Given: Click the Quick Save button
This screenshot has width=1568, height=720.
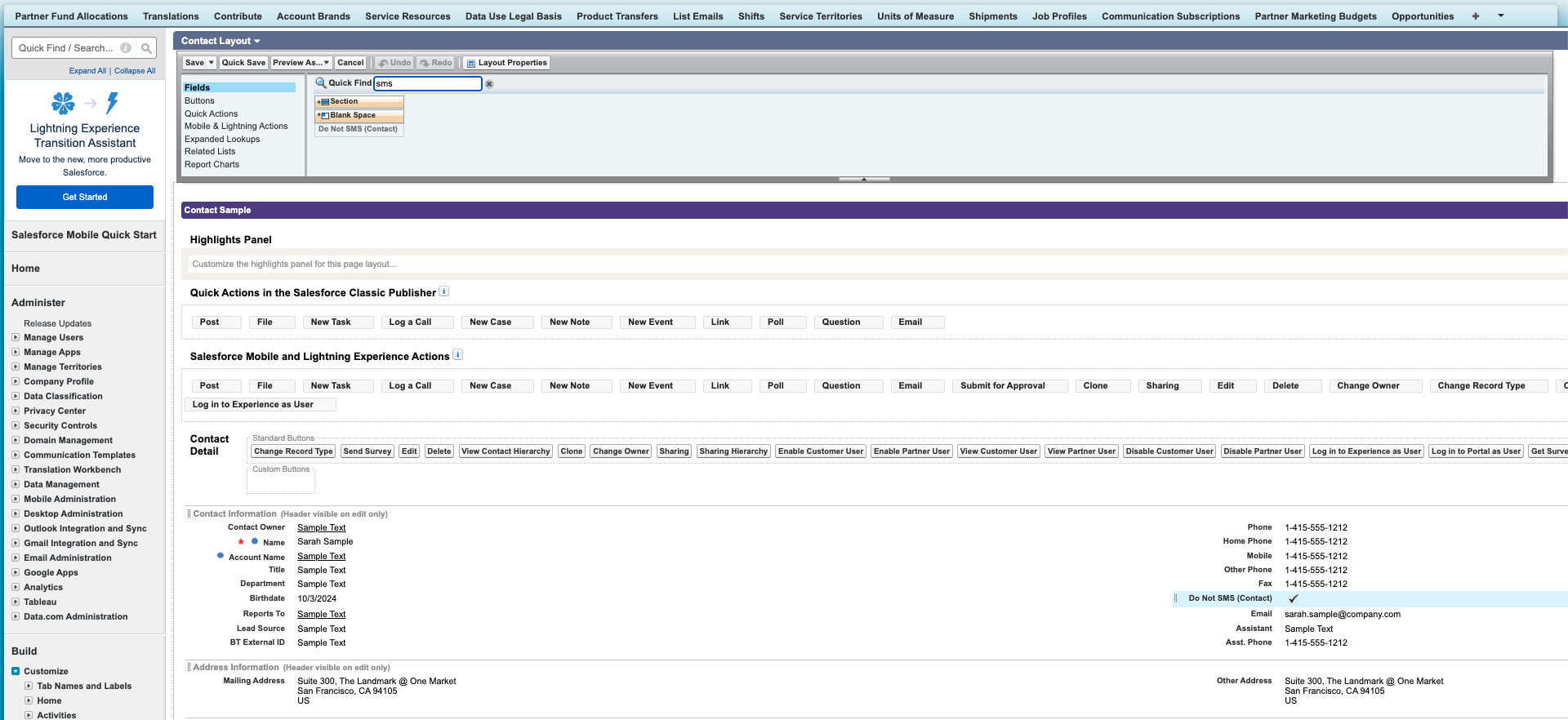Looking at the screenshot, I should [x=243, y=63].
